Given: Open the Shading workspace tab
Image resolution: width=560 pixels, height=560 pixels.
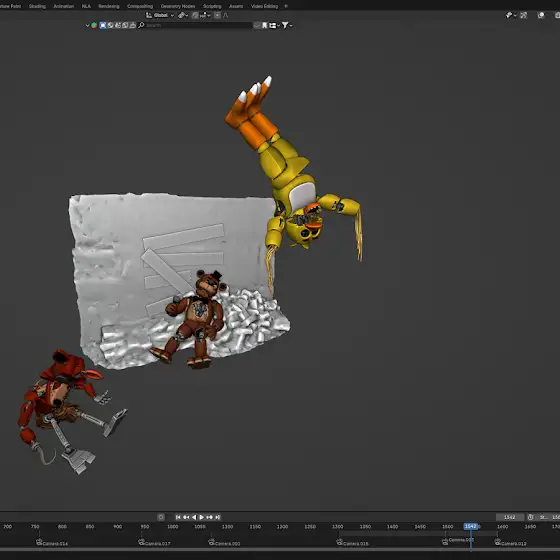Looking at the screenshot, I should (37, 6).
